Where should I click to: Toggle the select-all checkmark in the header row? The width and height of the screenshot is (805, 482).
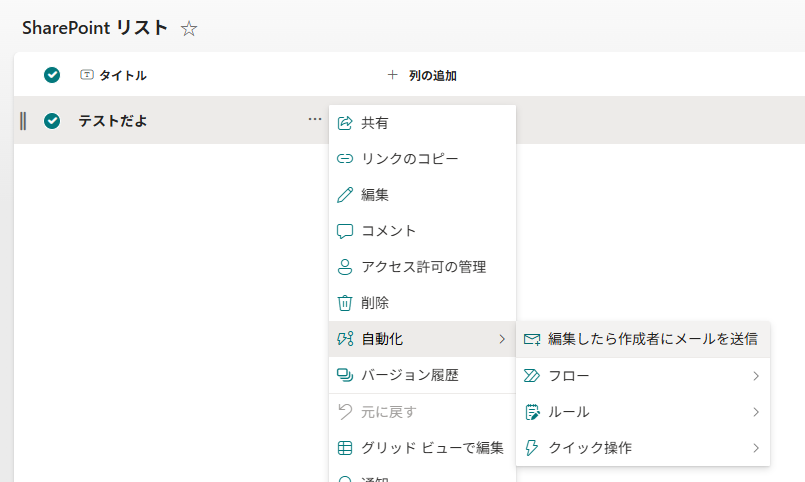pyautogui.click(x=52, y=75)
